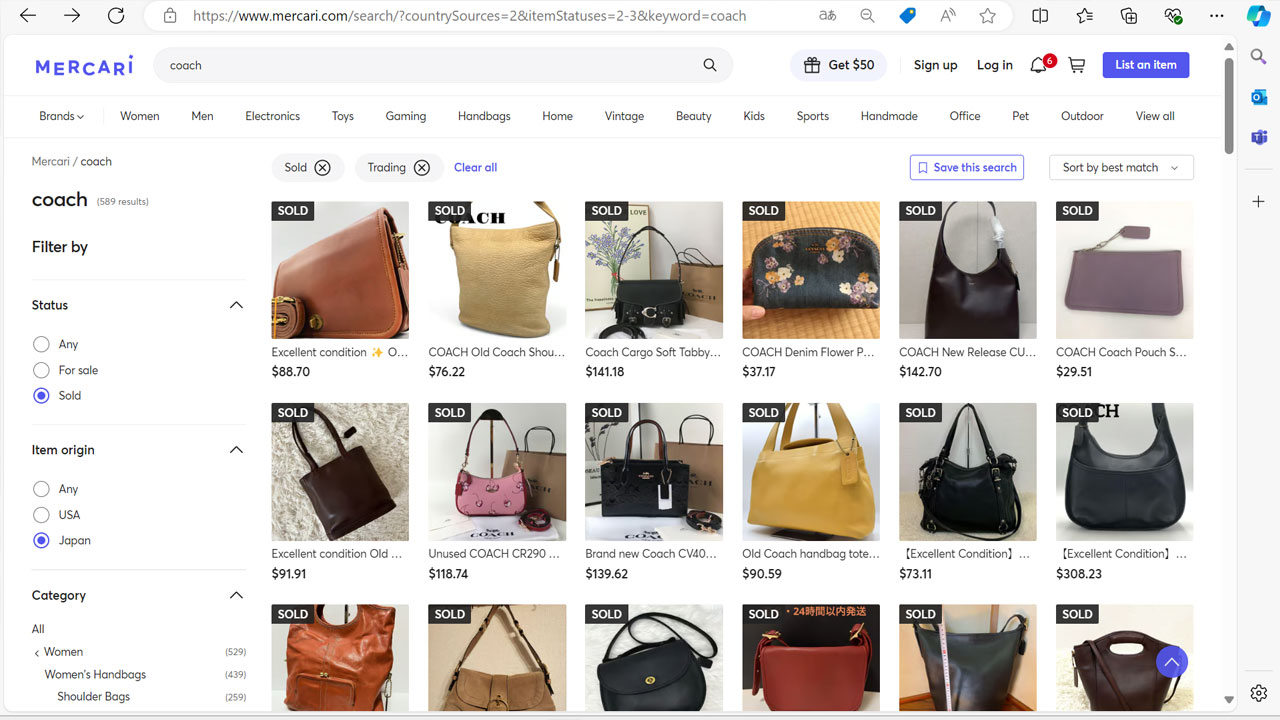Open the $141.18 Coach Cargo Soft Tabby thumbnail
Image resolution: width=1280 pixels, height=720 pixels.
(654, 270)
